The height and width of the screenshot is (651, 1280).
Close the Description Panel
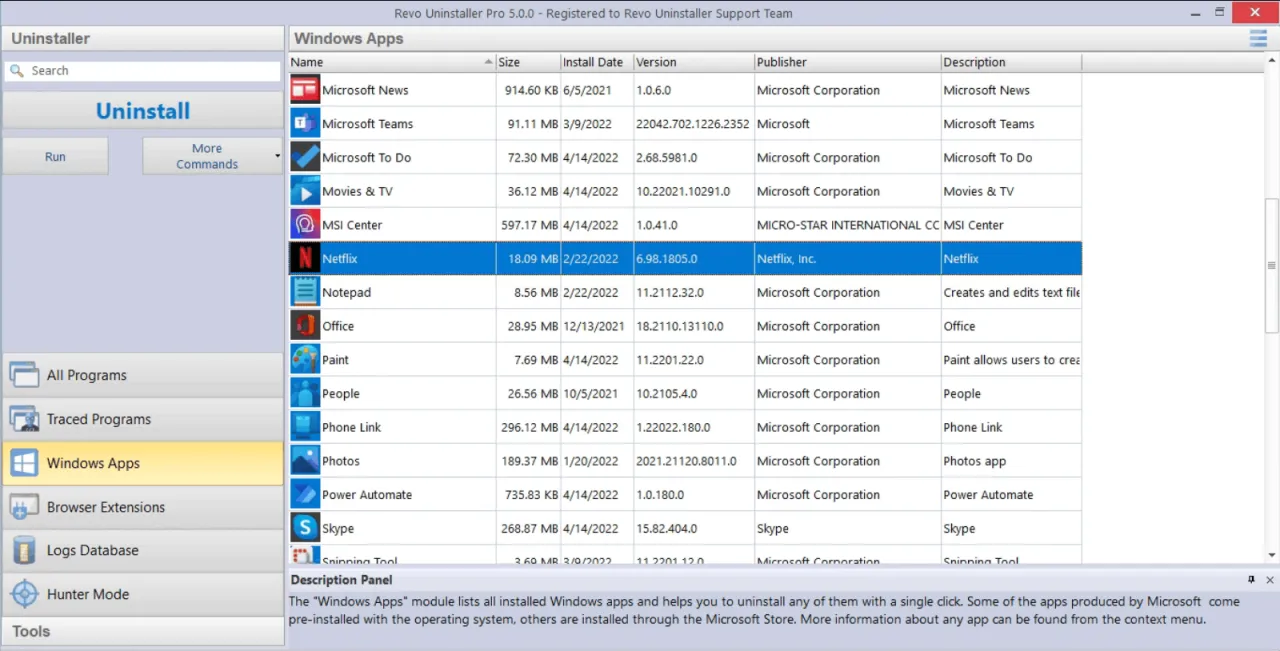click(1270, 580)
